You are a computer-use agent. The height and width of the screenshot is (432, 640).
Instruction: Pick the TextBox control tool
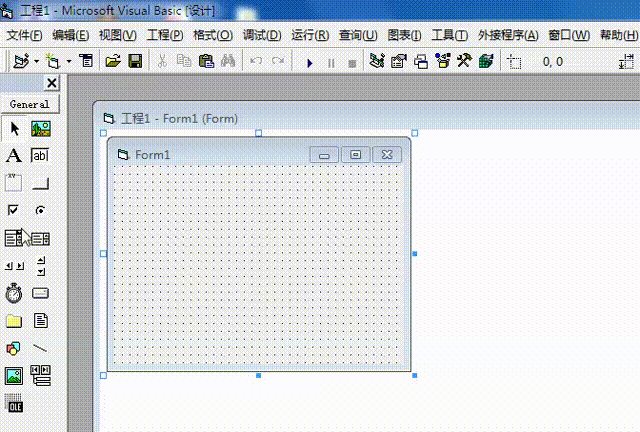(x=41, y=156)
